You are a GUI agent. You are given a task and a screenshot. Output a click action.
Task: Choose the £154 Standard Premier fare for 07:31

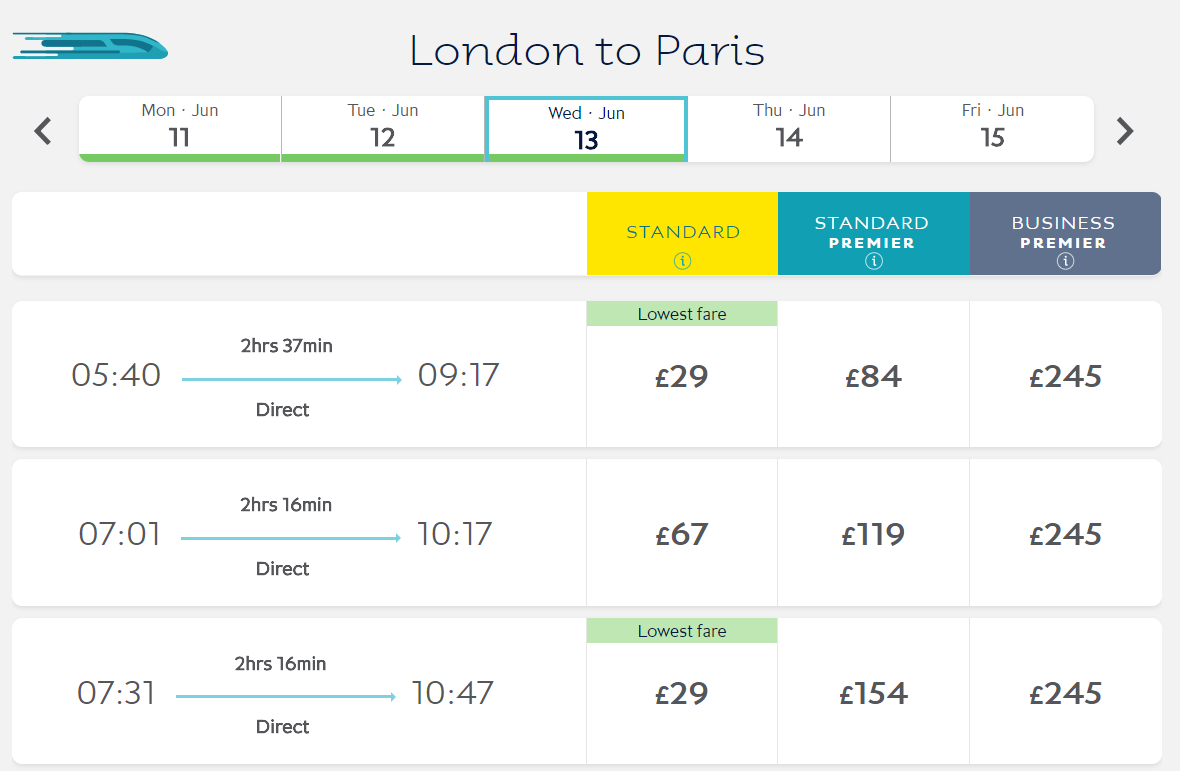click(874, 692)
